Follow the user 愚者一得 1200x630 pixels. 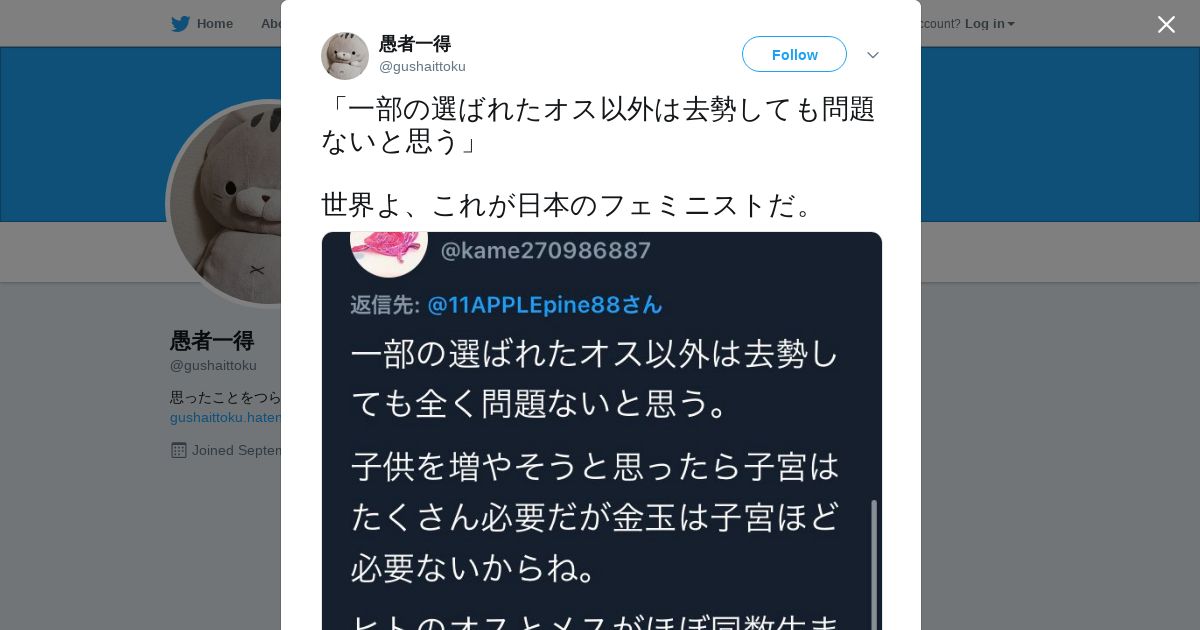[794, 54]
